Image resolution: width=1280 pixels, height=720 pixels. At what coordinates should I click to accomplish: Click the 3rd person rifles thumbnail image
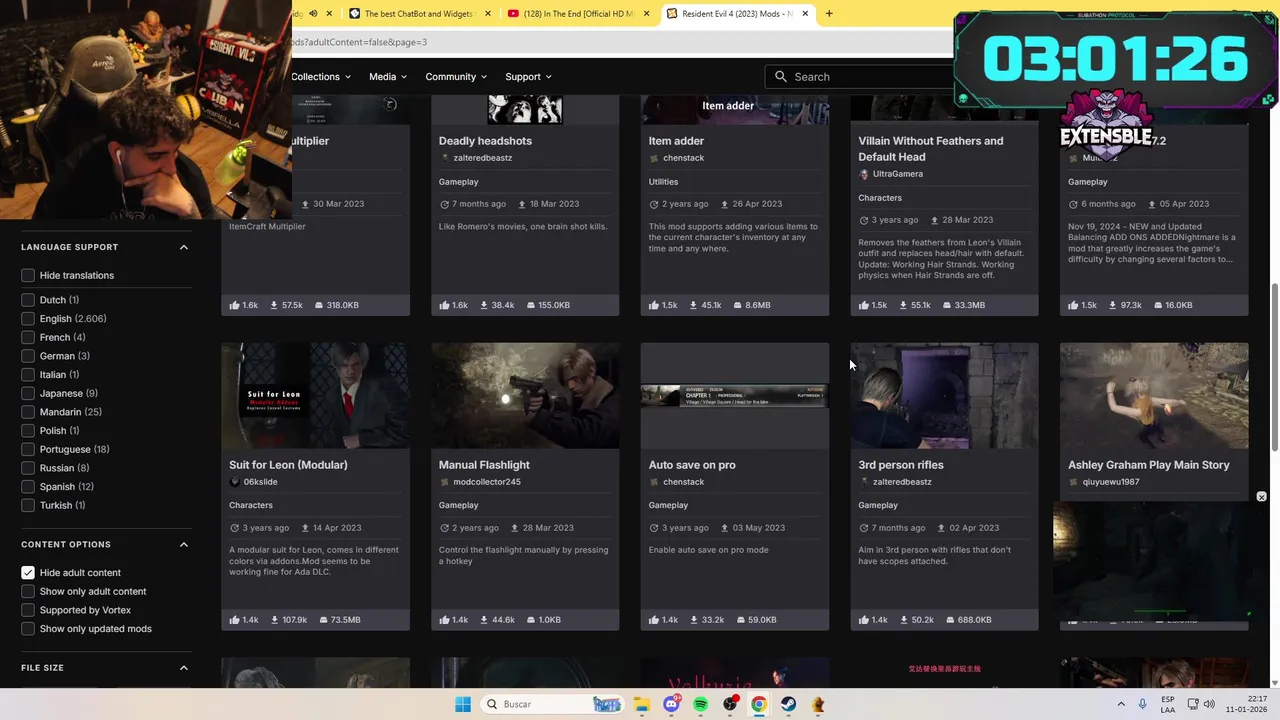click(x=945, y=396)
